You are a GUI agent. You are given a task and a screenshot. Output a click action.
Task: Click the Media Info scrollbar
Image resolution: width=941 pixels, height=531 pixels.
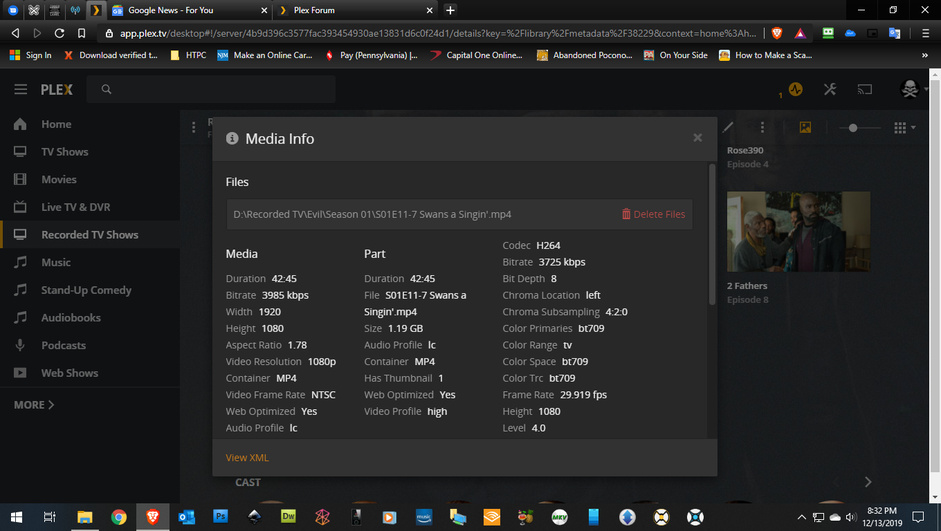(x=712, y=234)
